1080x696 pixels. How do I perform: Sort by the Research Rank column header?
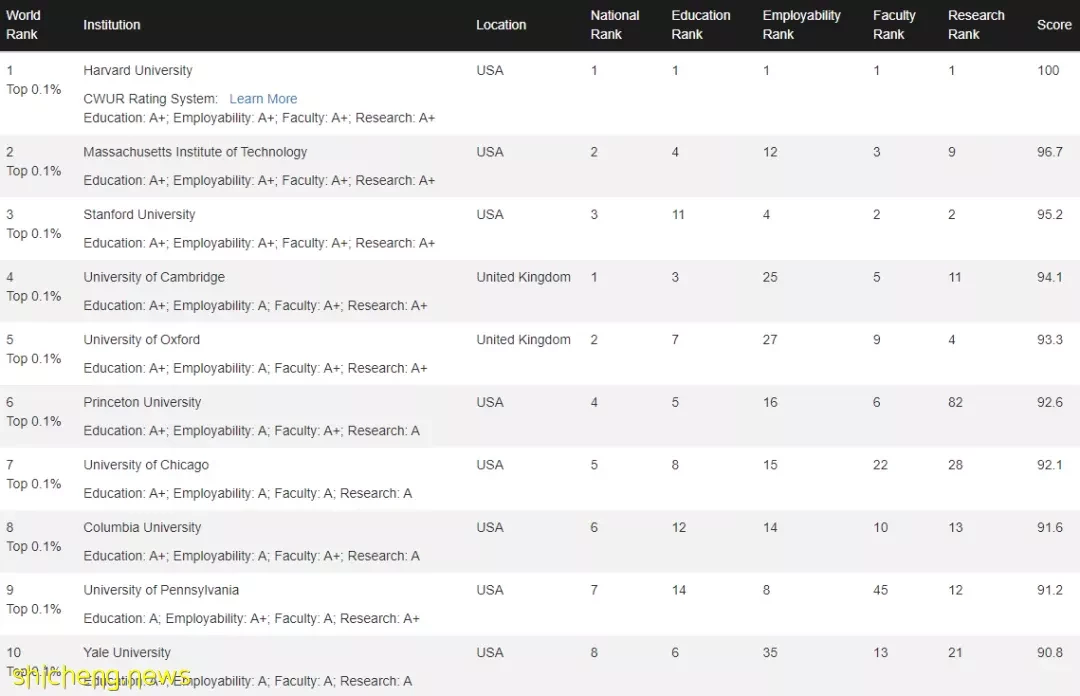tap(976, 25)
